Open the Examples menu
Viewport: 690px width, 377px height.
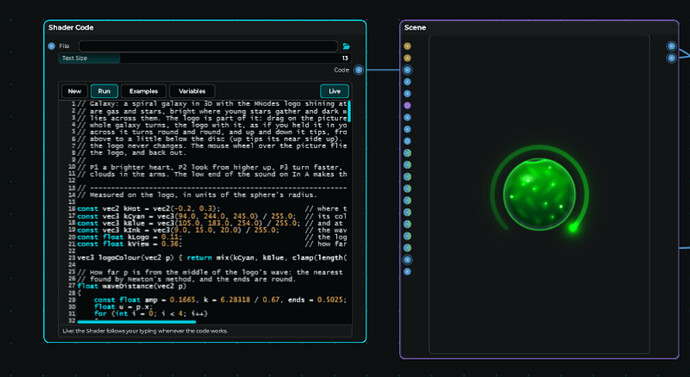click(143, 91)
